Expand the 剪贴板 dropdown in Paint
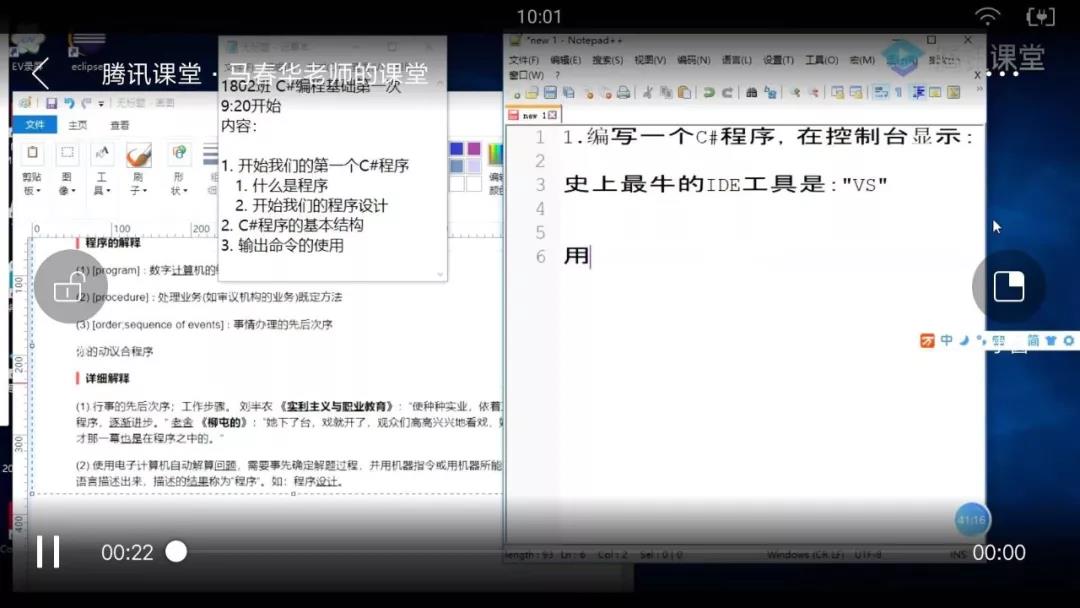The width and height of the screenshot is (1080, 608). pyautogui.click(x=32, y=184)
